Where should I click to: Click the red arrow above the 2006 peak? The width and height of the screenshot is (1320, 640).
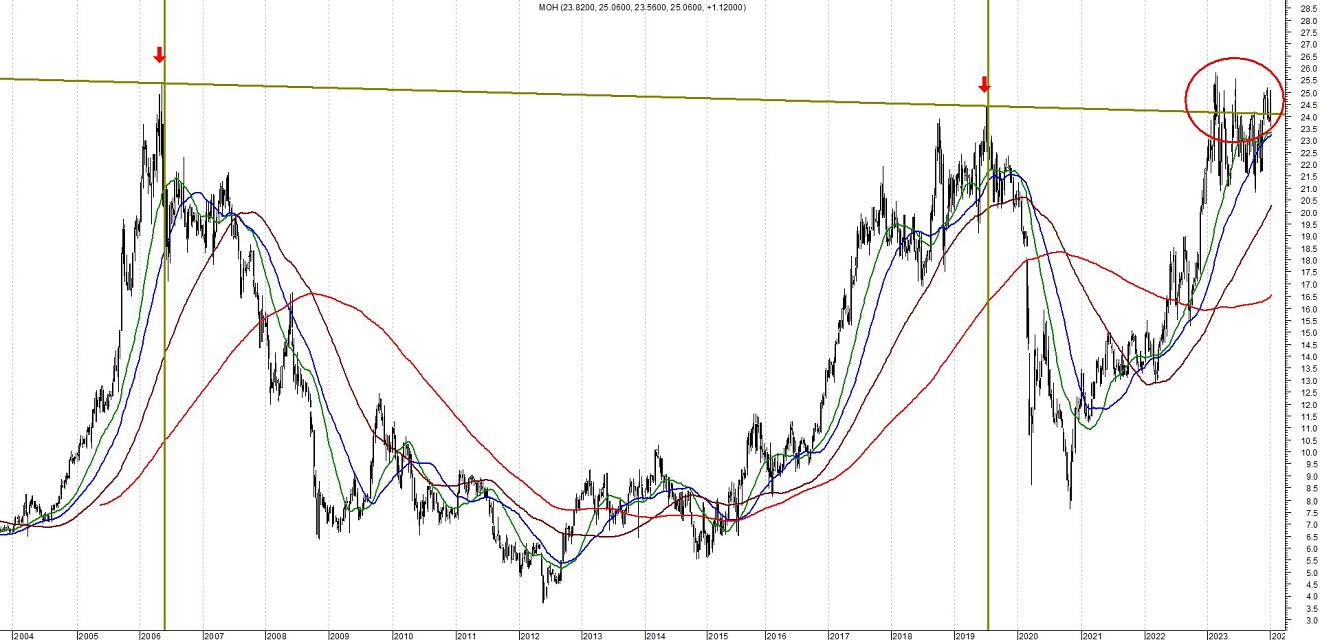(158, 54)
